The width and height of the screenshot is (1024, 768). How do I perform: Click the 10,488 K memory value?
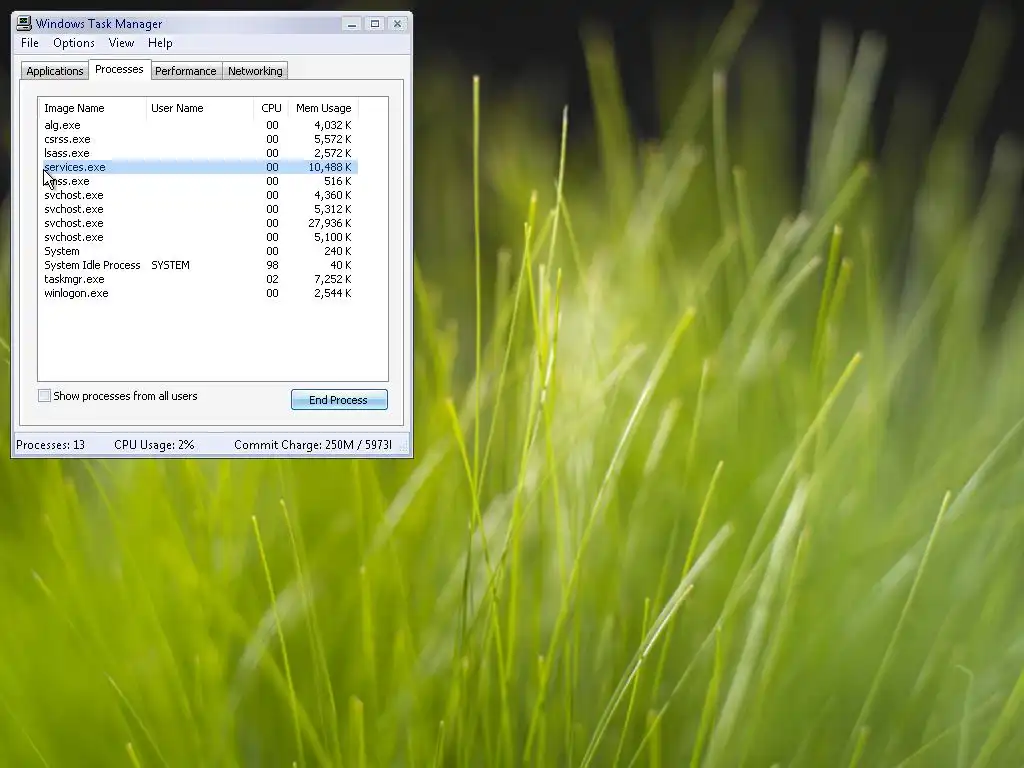[x=330, y=167]
